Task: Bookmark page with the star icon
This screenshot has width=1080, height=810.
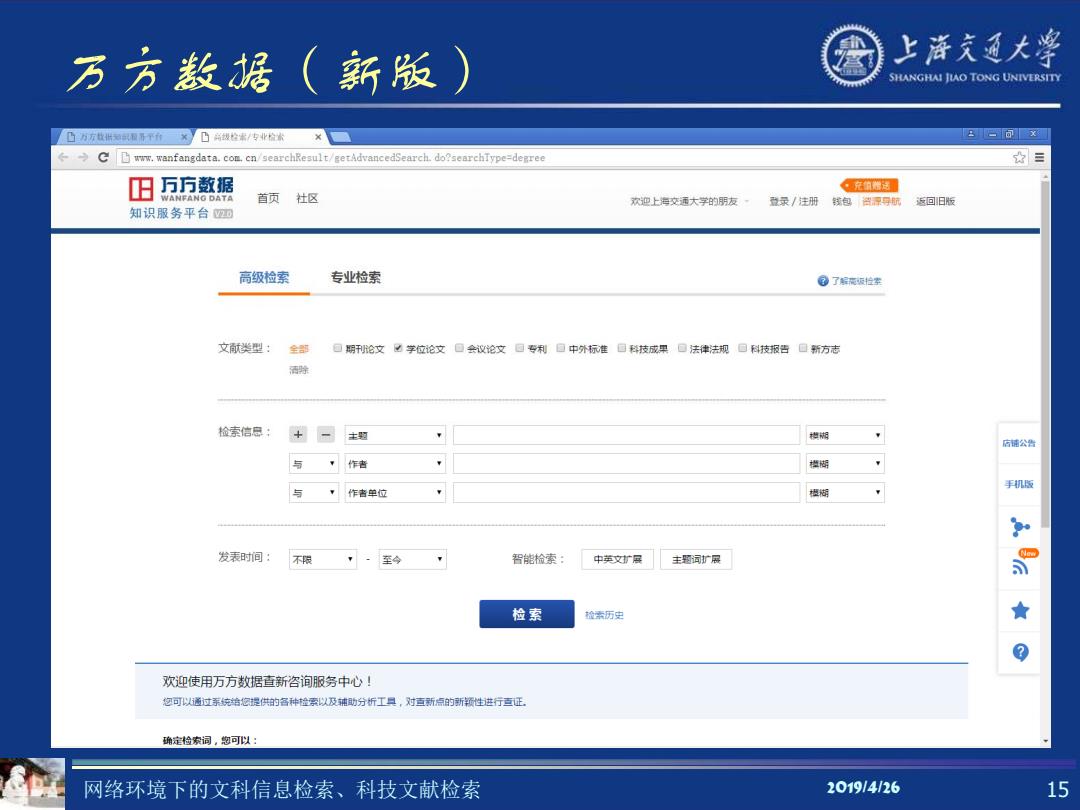Action: tap(1019, 158)
